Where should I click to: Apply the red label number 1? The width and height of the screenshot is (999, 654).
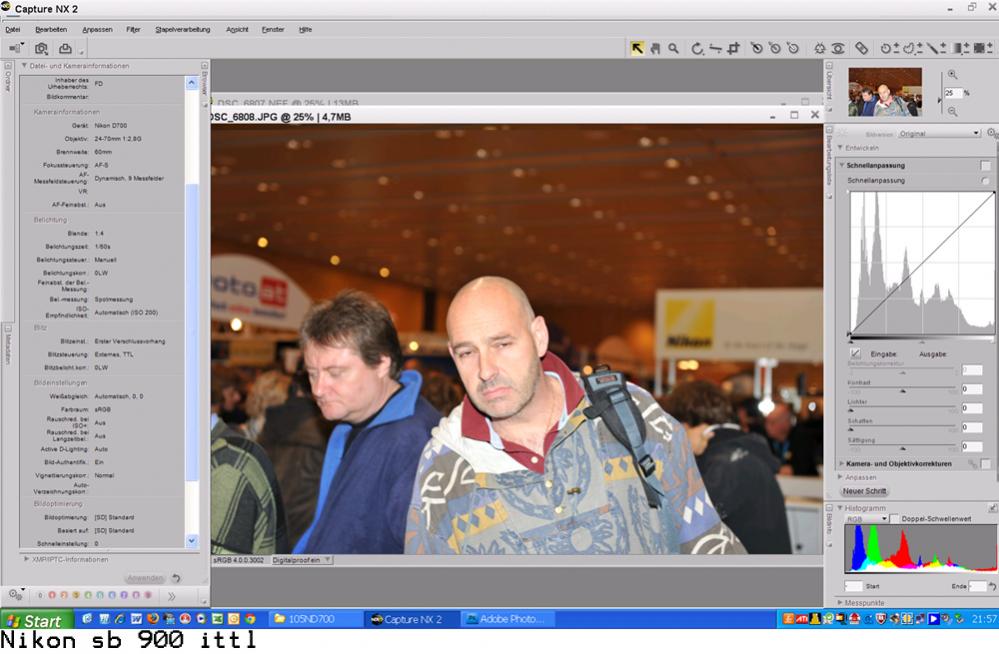coord(52,595)
